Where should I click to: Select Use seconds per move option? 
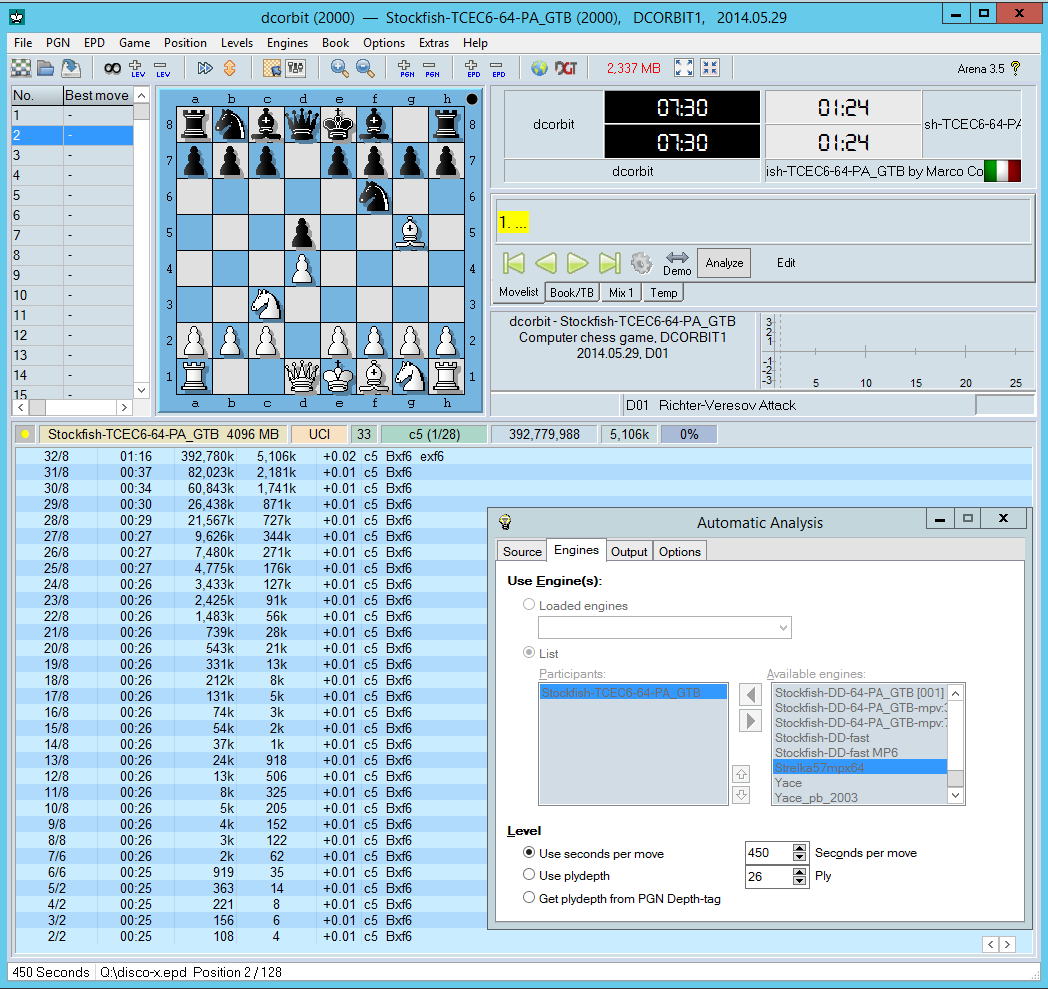coord(529,853)
